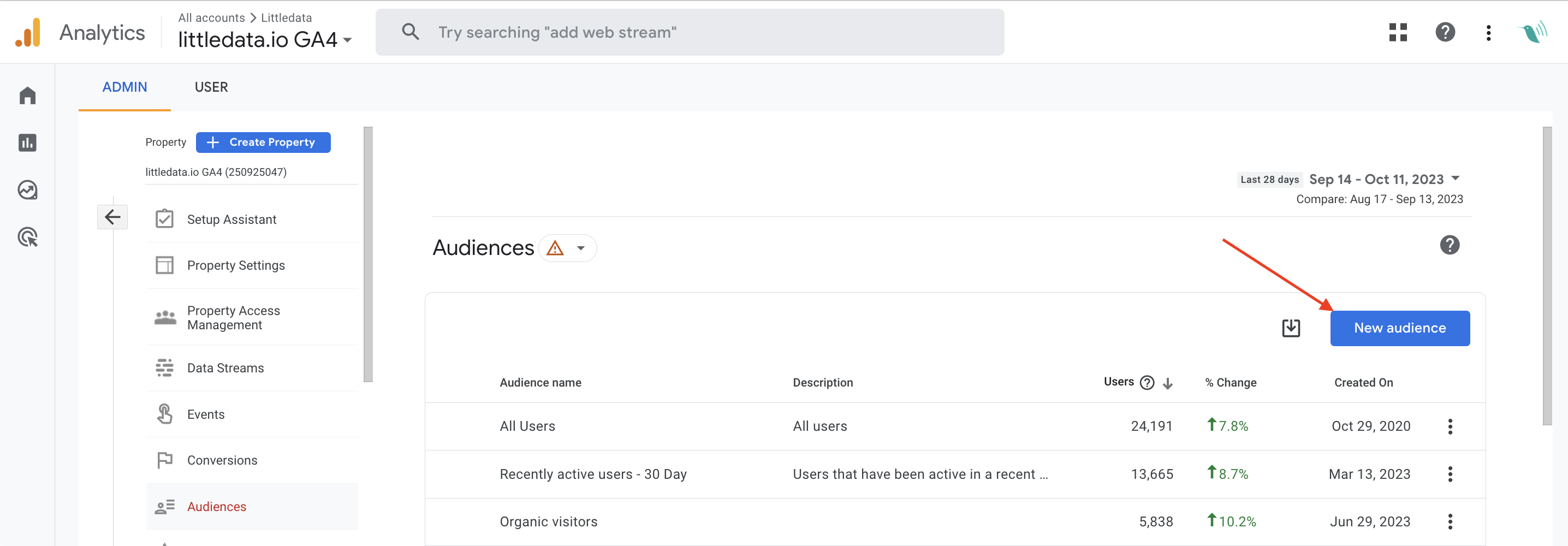Open more options for Organic visitors row
The height and width of the screenshot is (546, 1568).
[x=1450, y=521]
